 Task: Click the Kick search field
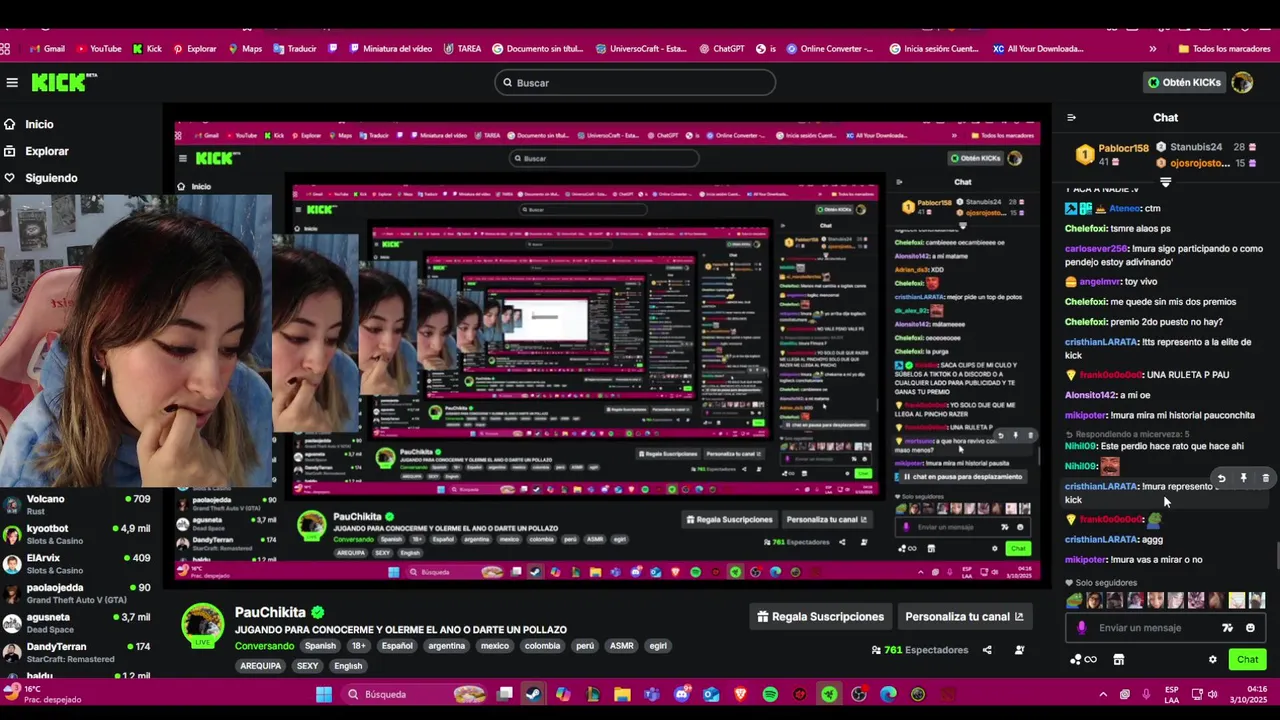(x=635, y=83)
